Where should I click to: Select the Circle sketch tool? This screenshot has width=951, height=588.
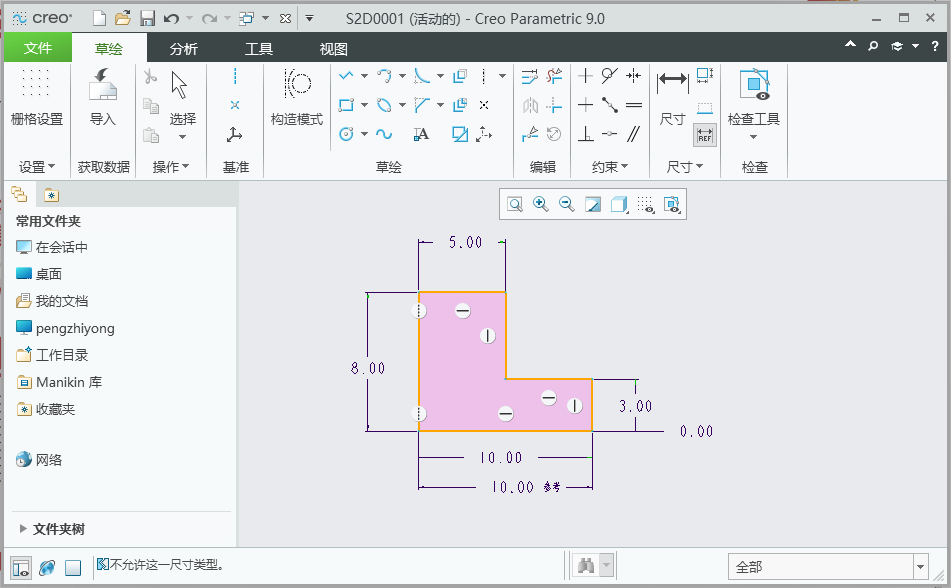point(346,134)
